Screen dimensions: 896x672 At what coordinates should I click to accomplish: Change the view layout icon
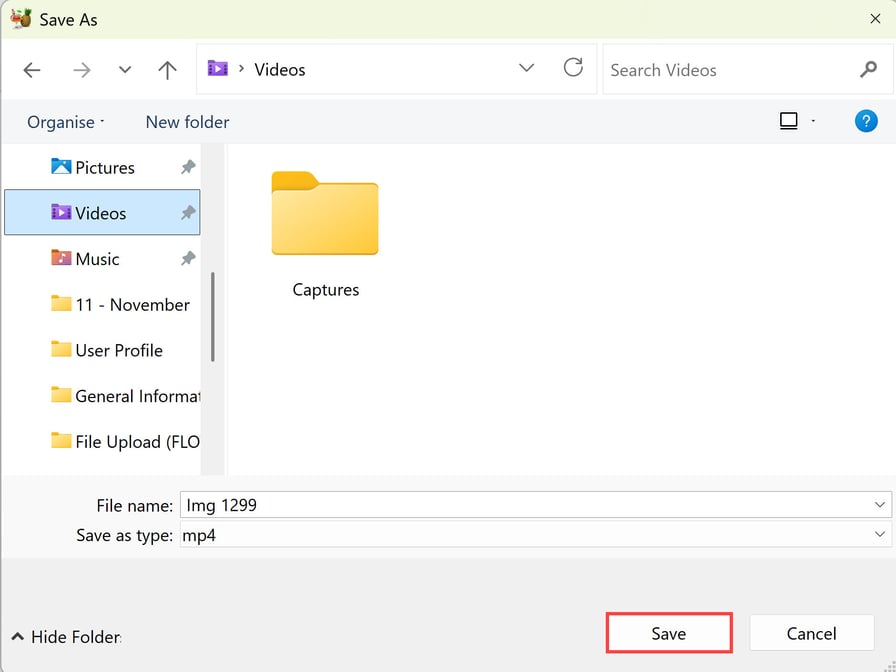[x=789, y=121]
